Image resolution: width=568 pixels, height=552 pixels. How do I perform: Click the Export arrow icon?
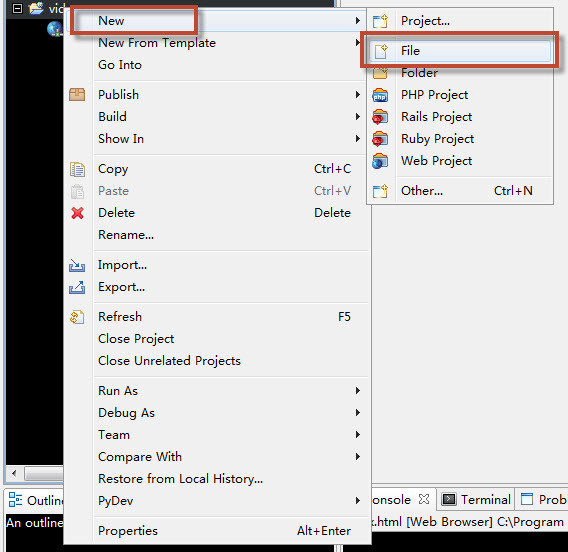[77, 288]
